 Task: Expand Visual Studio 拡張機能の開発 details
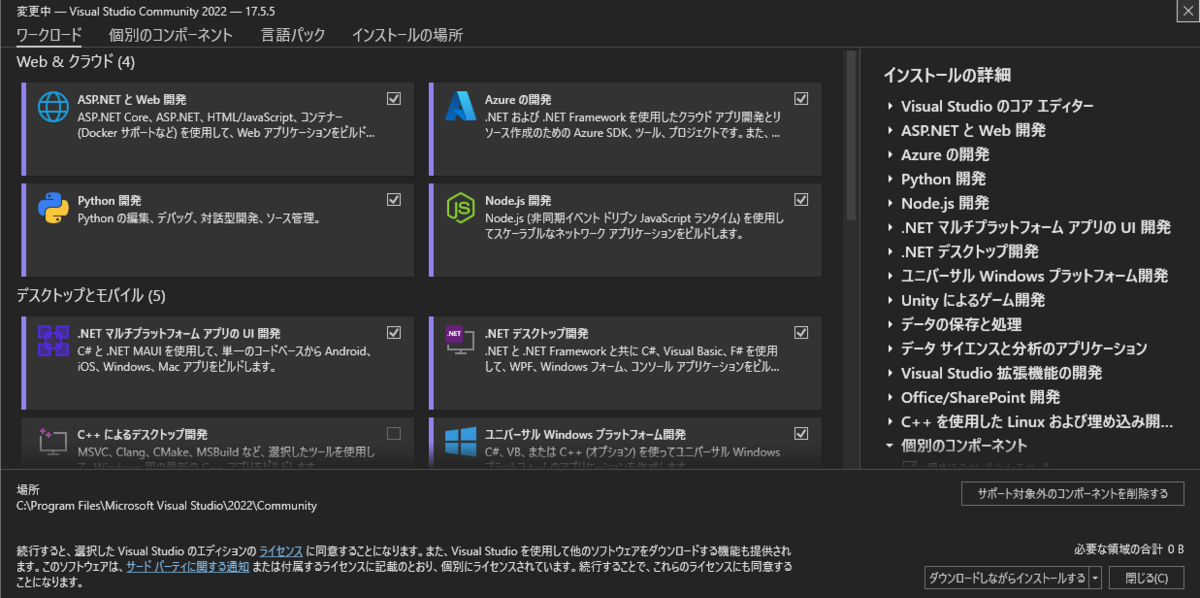pos(889,373)
